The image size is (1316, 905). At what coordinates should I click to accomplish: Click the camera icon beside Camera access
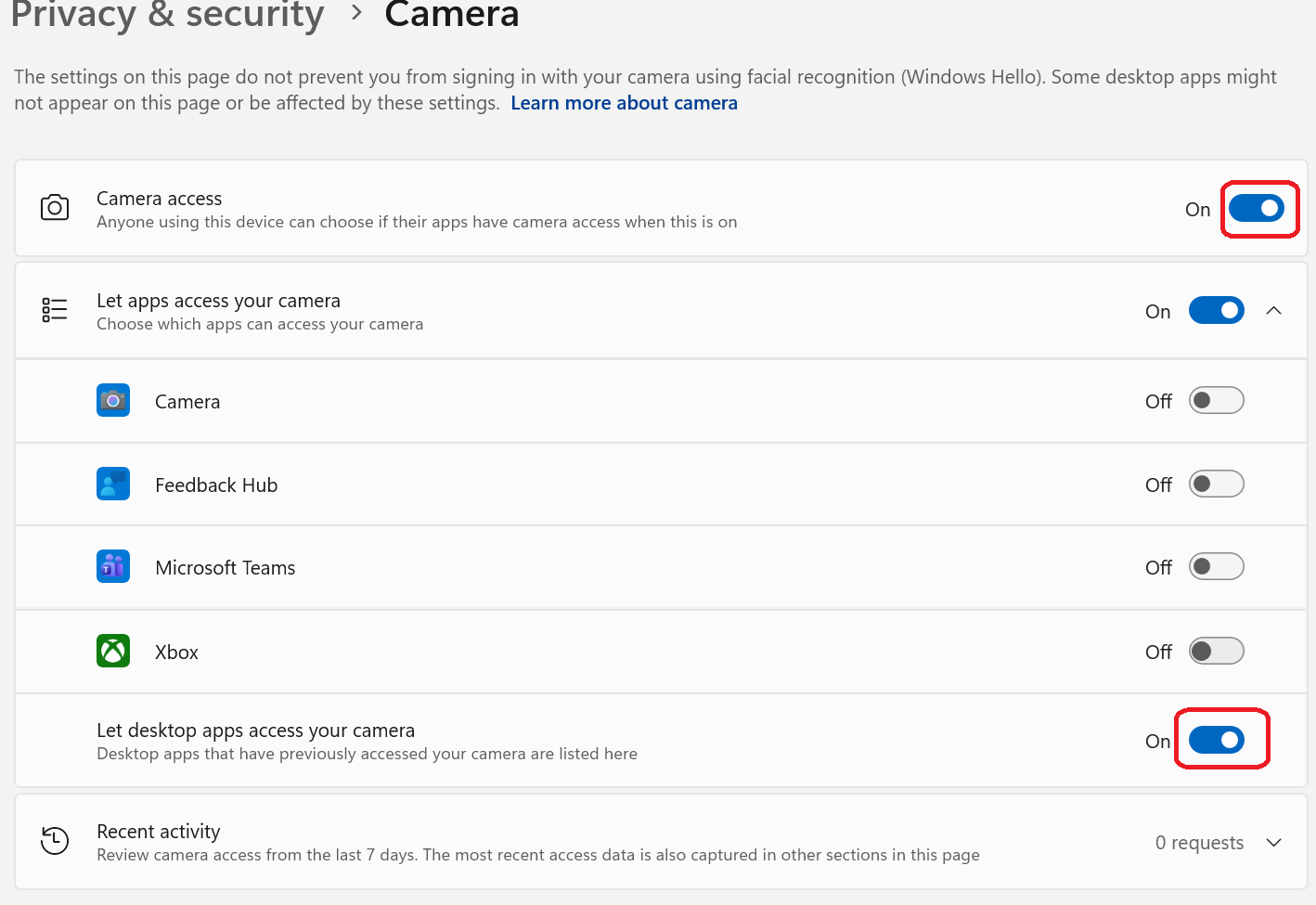55,207
